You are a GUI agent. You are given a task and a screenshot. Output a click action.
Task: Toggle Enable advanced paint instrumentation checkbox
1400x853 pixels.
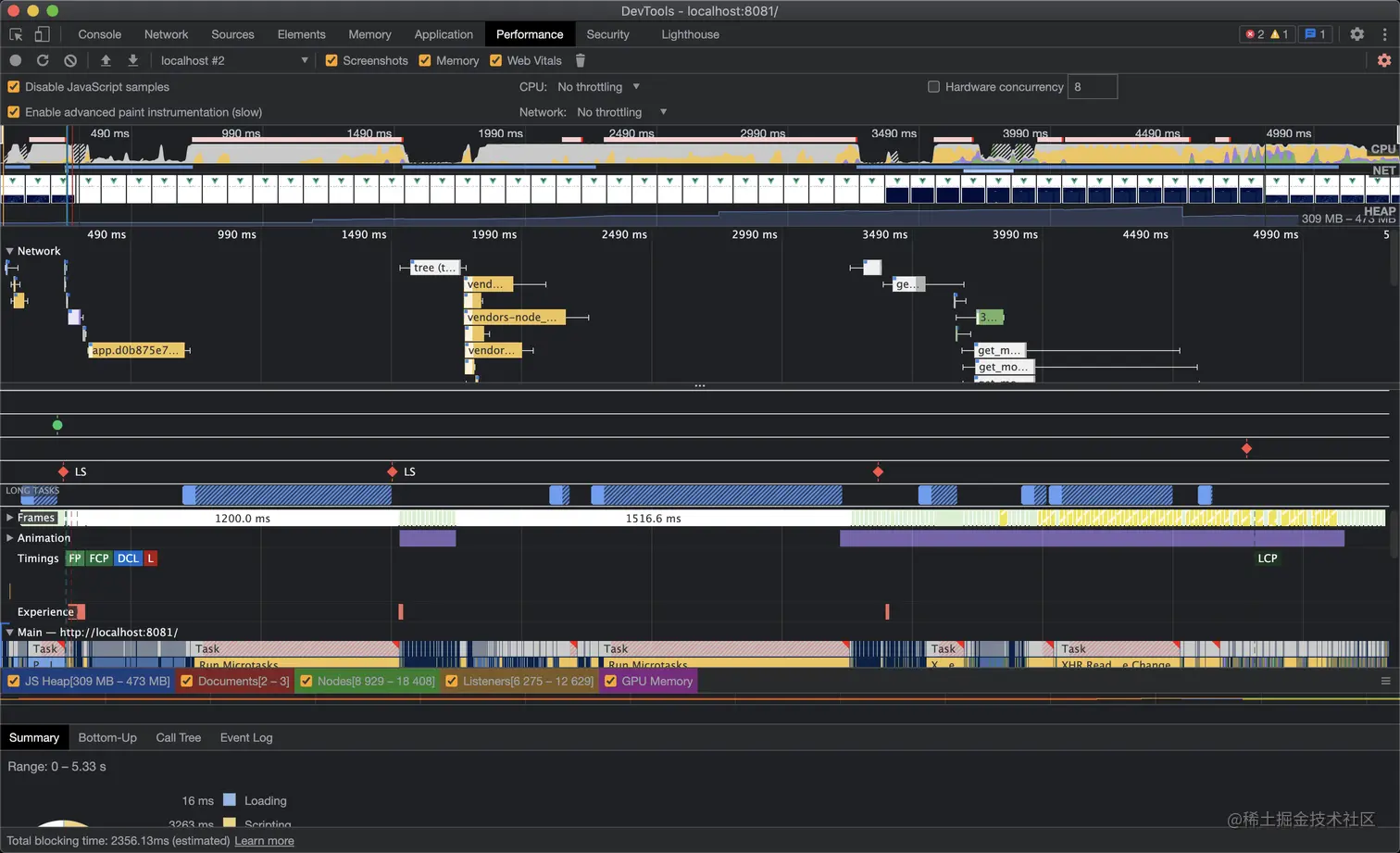point(14,112)
